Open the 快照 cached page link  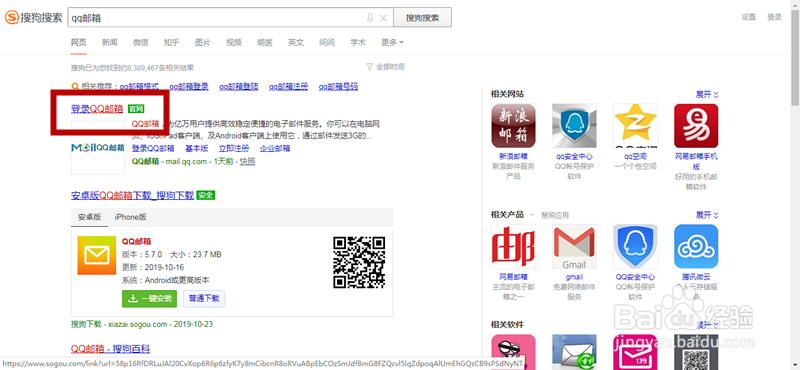(x=248, y=161)
